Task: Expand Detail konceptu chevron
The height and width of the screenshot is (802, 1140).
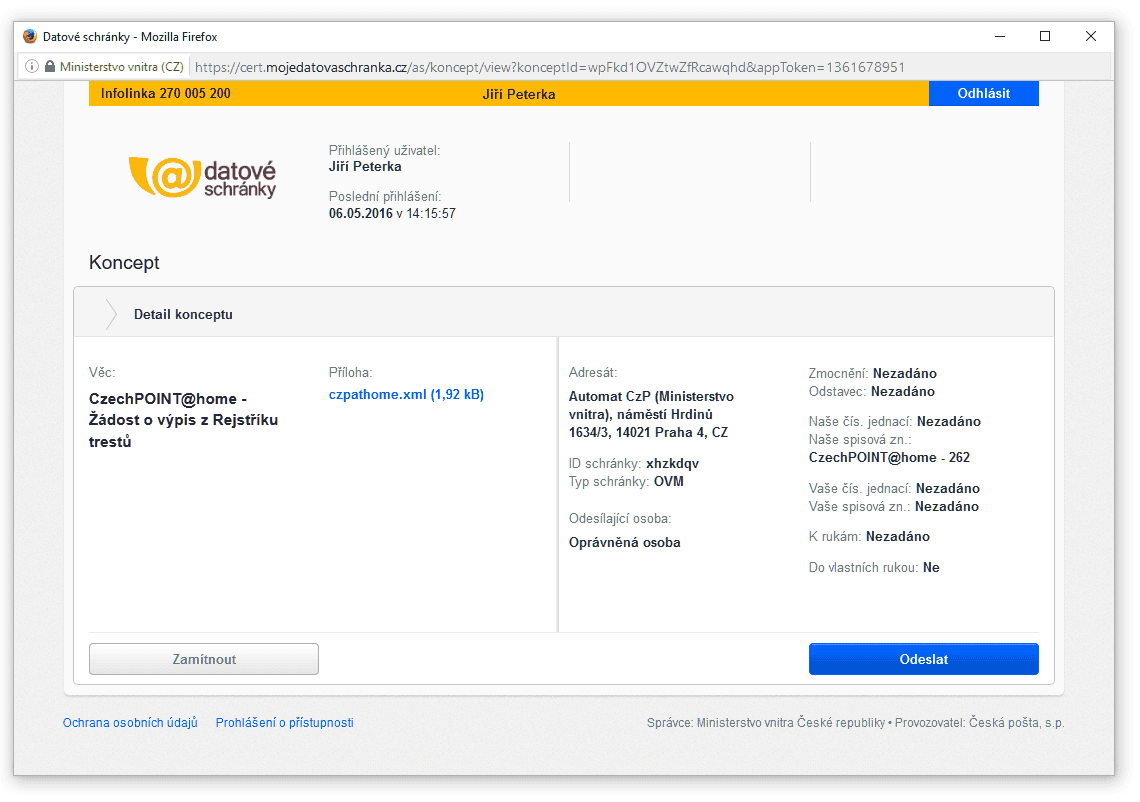Action: click(111, 314)
